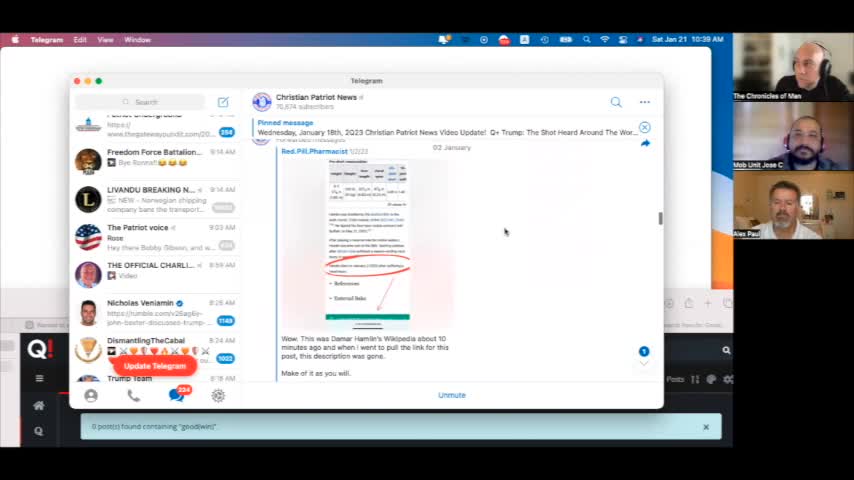Open the notification bell menu bar icon
854x480 pixels.
[444, 40]
